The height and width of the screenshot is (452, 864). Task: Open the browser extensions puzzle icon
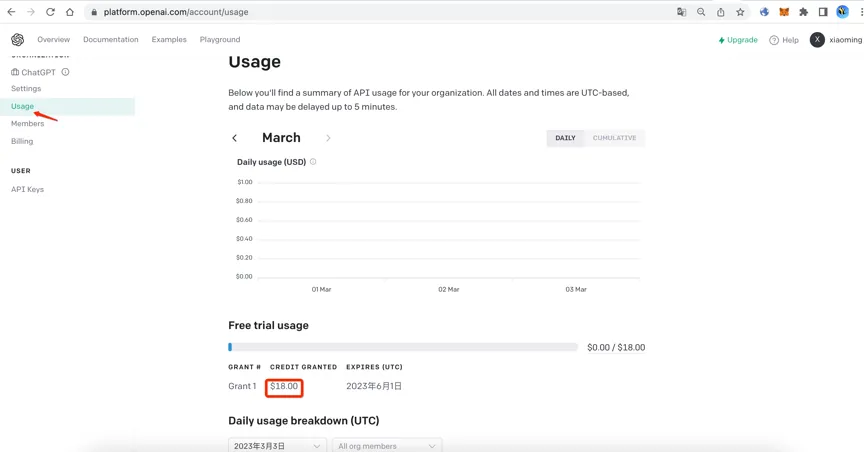[803, 12]
